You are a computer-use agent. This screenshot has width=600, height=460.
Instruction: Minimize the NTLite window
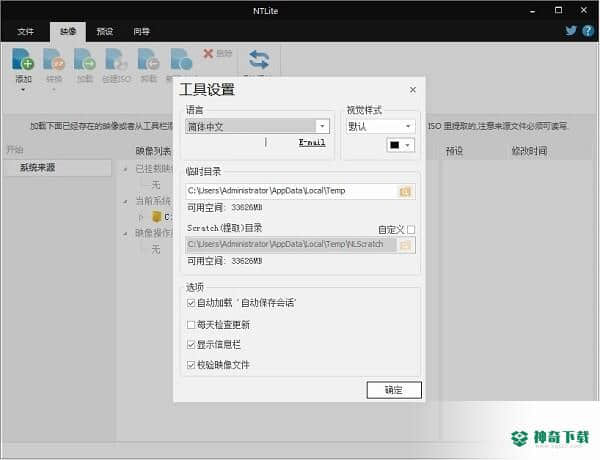point(532,11)
